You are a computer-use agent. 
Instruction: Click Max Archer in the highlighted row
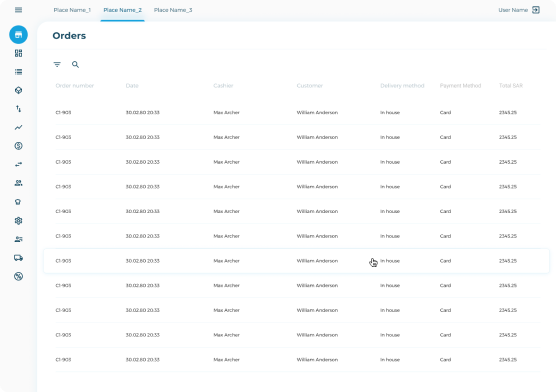click(226, 261)
